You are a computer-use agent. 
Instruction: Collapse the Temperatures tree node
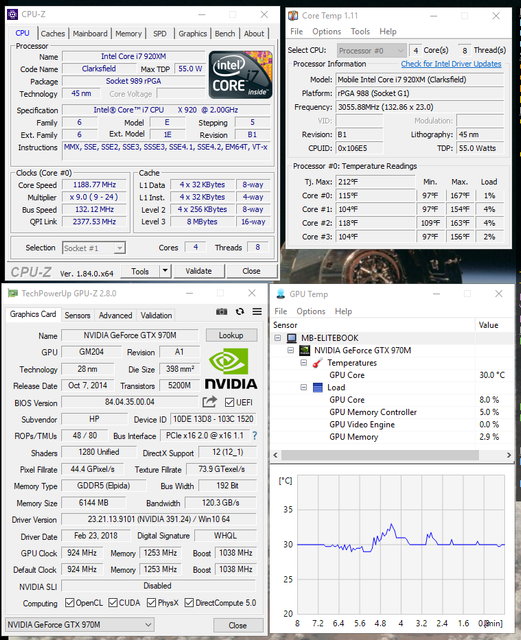(304, 362)
